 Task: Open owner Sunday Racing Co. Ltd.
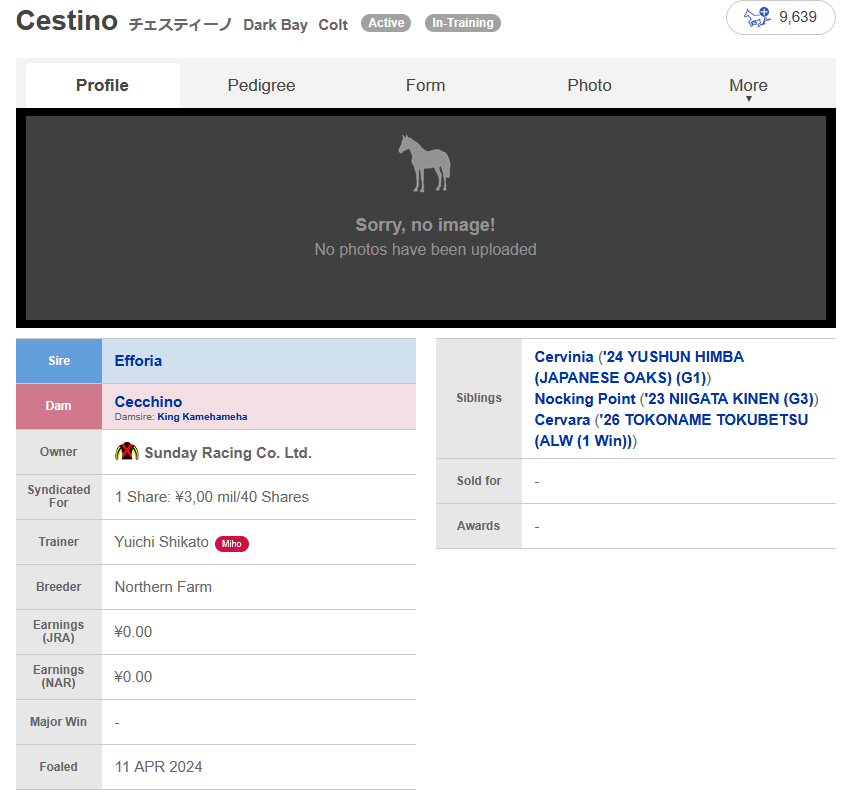click(228, 453)
